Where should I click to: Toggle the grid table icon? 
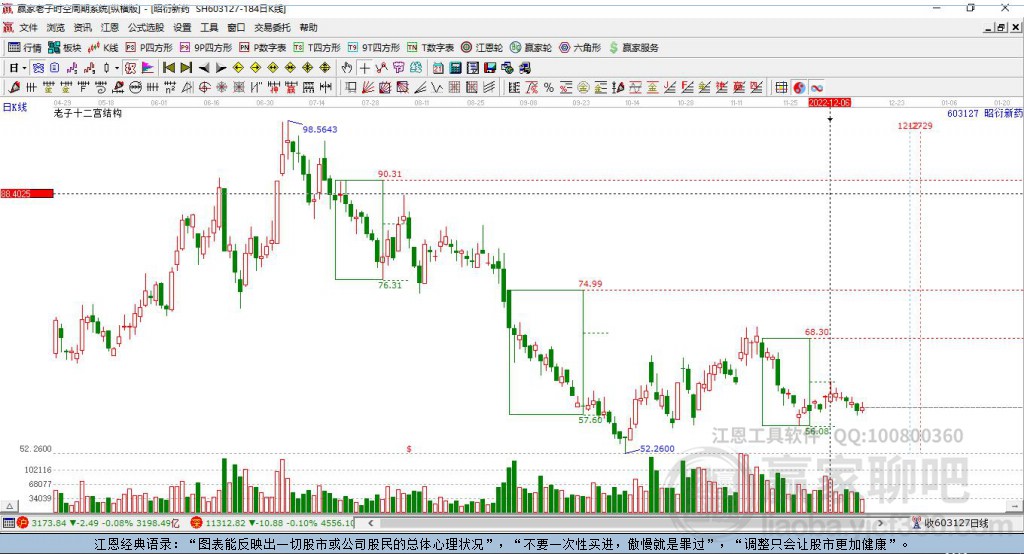(x=782, y=88)
